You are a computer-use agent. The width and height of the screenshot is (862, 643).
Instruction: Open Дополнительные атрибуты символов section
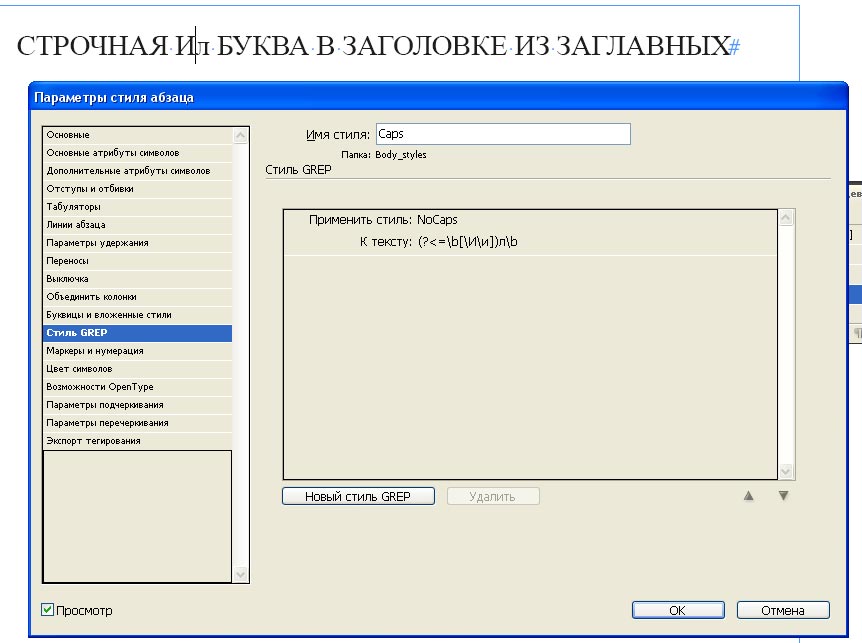tap(137, 171)
